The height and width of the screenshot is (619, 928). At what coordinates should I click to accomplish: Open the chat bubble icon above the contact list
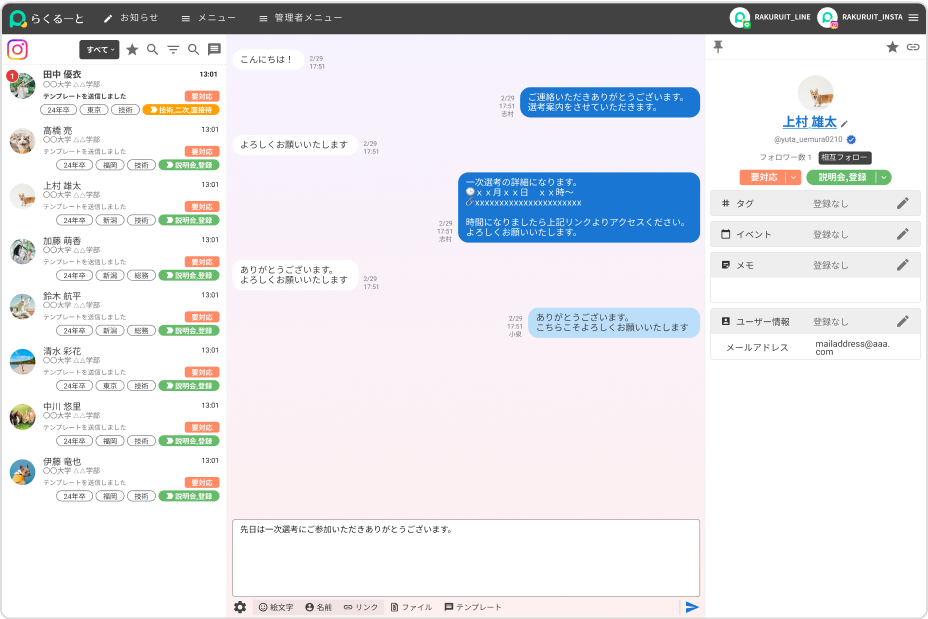214,49
